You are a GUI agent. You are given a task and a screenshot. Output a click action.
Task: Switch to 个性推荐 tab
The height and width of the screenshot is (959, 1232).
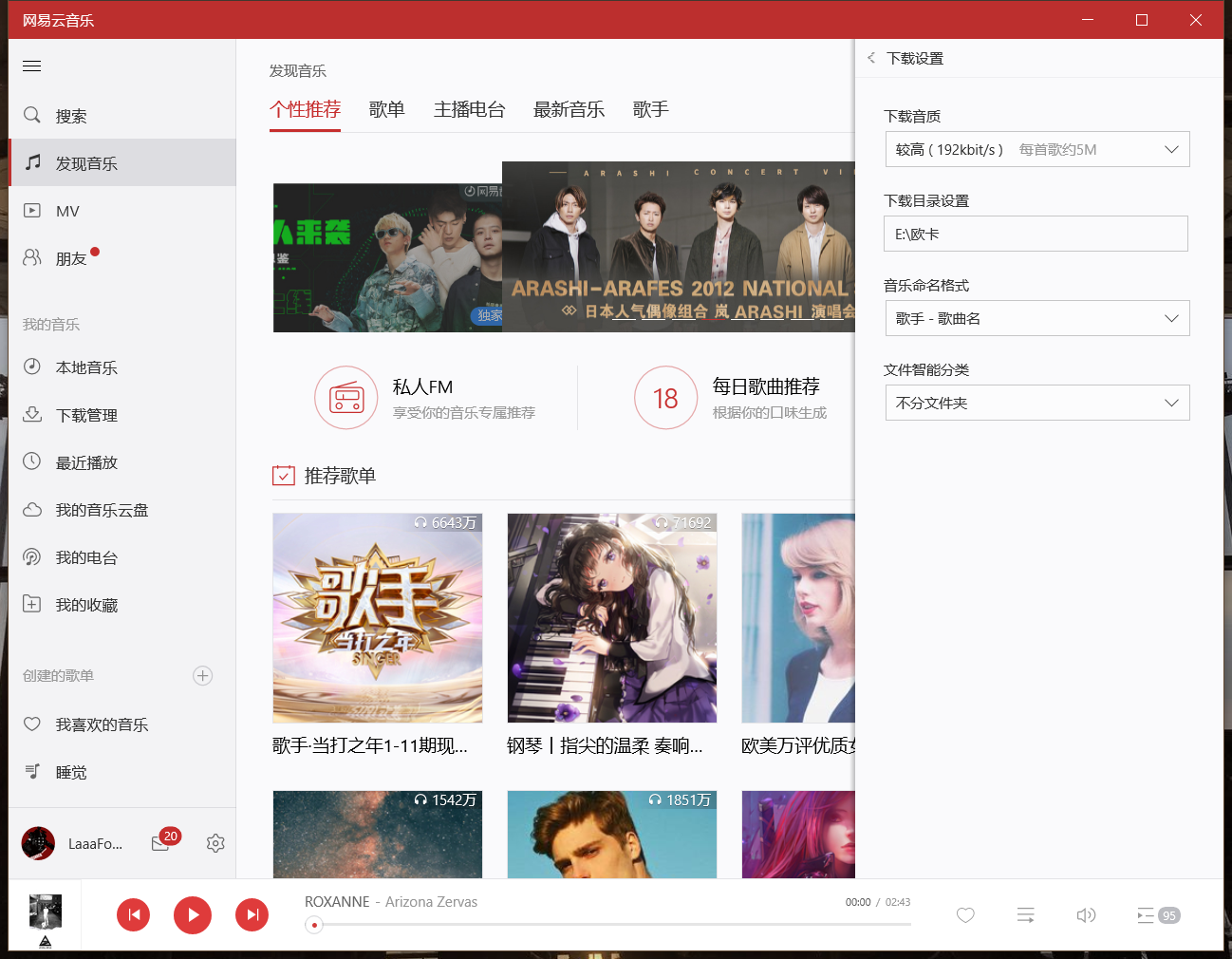pyautogui.click(x=305, y=110)
